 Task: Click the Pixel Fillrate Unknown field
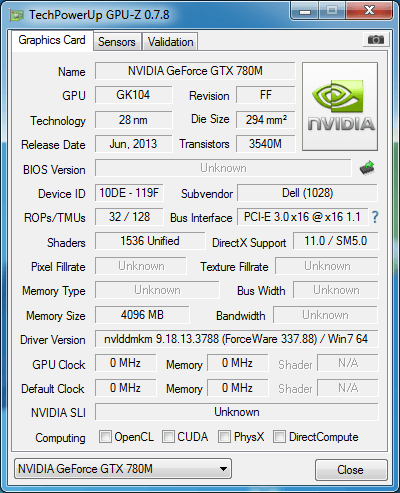[141, 266]
